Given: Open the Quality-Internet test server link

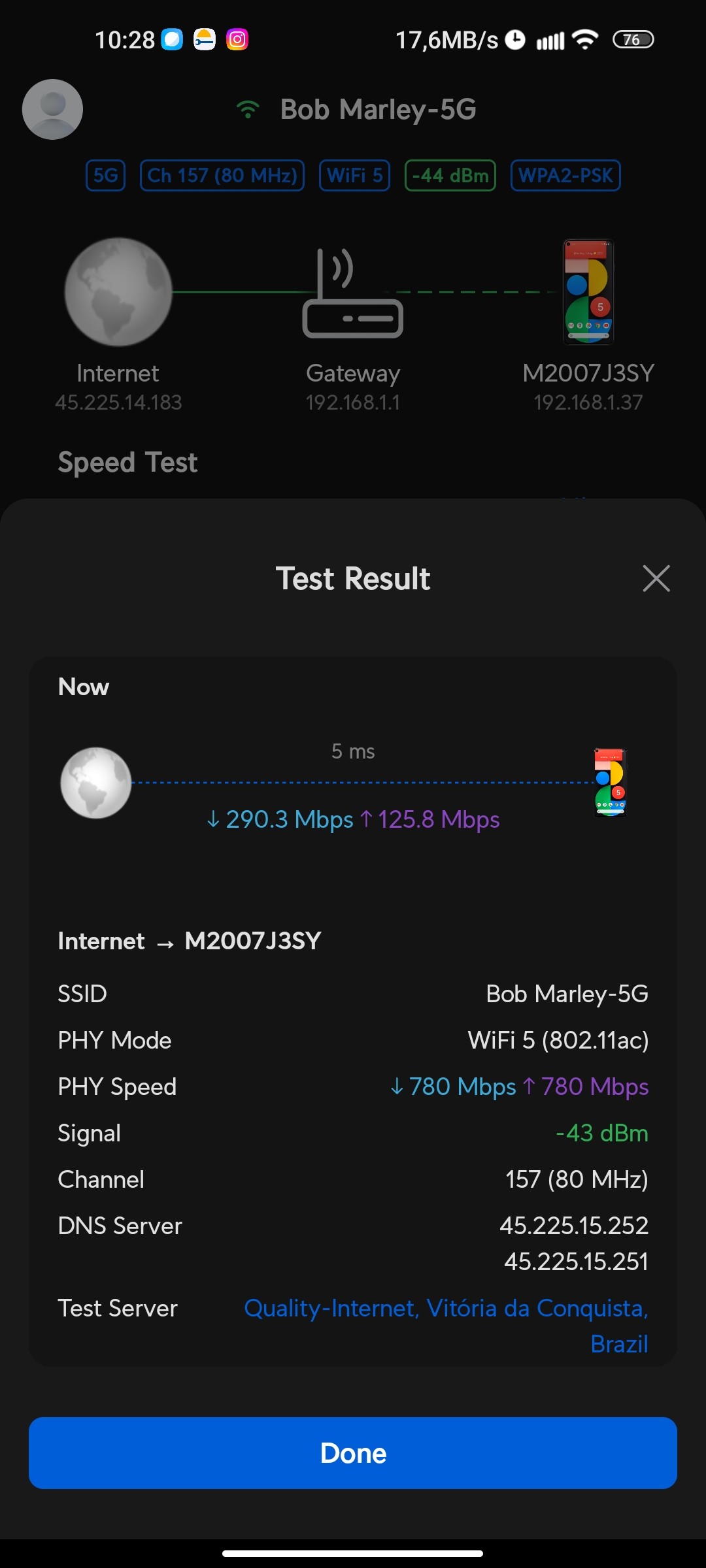Looking at the screenshot, I should pos(446,1309).
